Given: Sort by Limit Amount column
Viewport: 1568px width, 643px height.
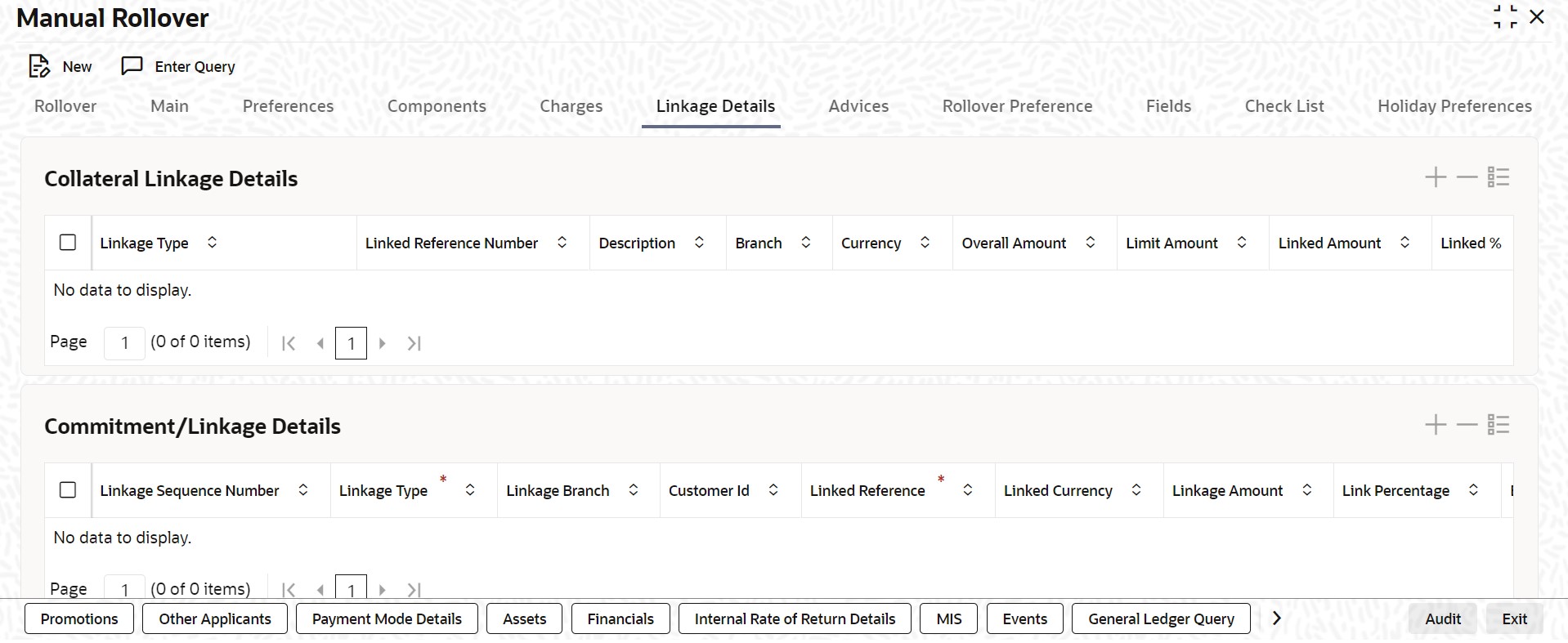Looking at the screenshot, I should click(x=1241, y=243).
